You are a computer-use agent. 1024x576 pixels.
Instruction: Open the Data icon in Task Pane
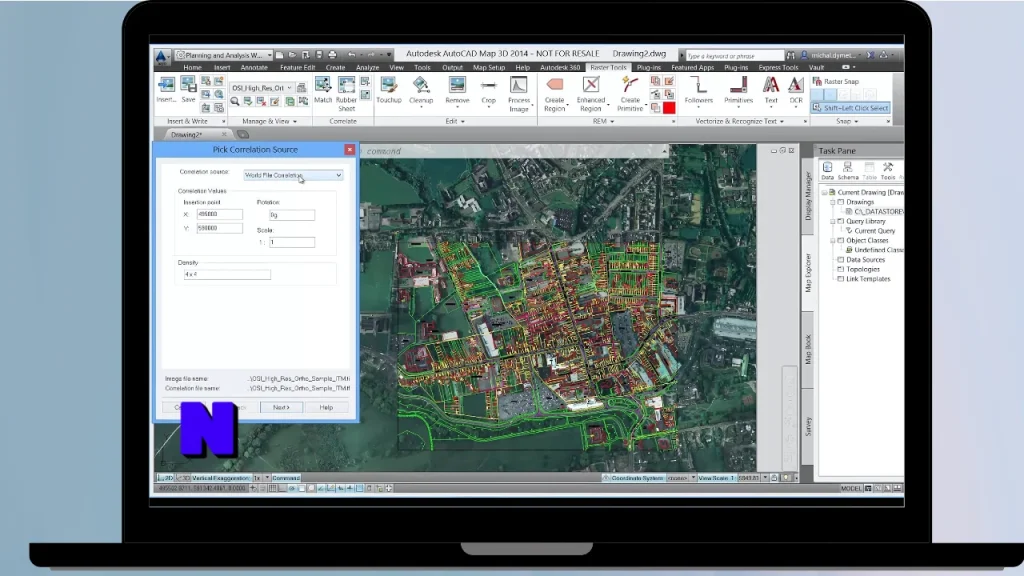pyautogui.click(x=827, y=170)
